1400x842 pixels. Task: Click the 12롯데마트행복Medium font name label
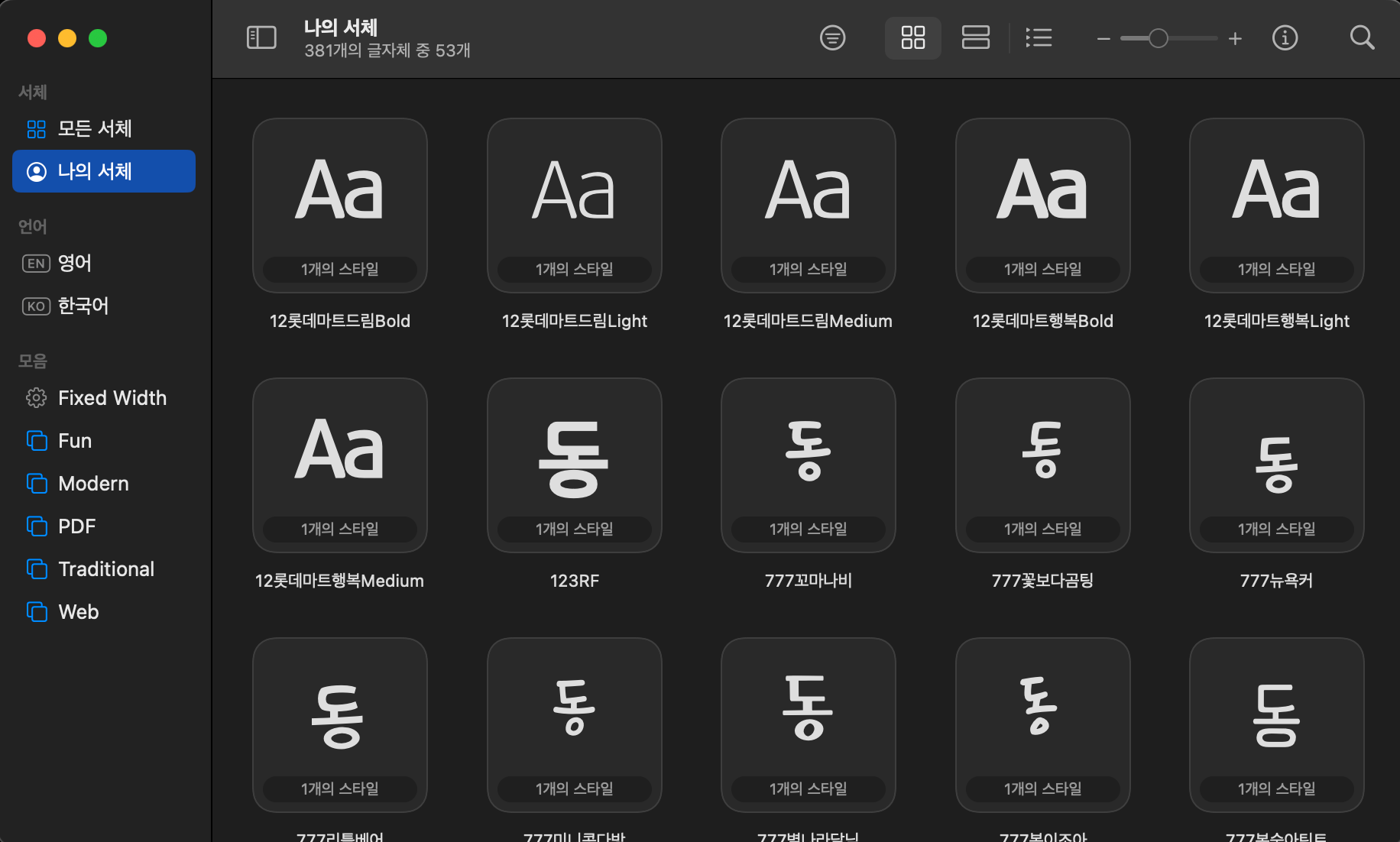tap(340, 581)
